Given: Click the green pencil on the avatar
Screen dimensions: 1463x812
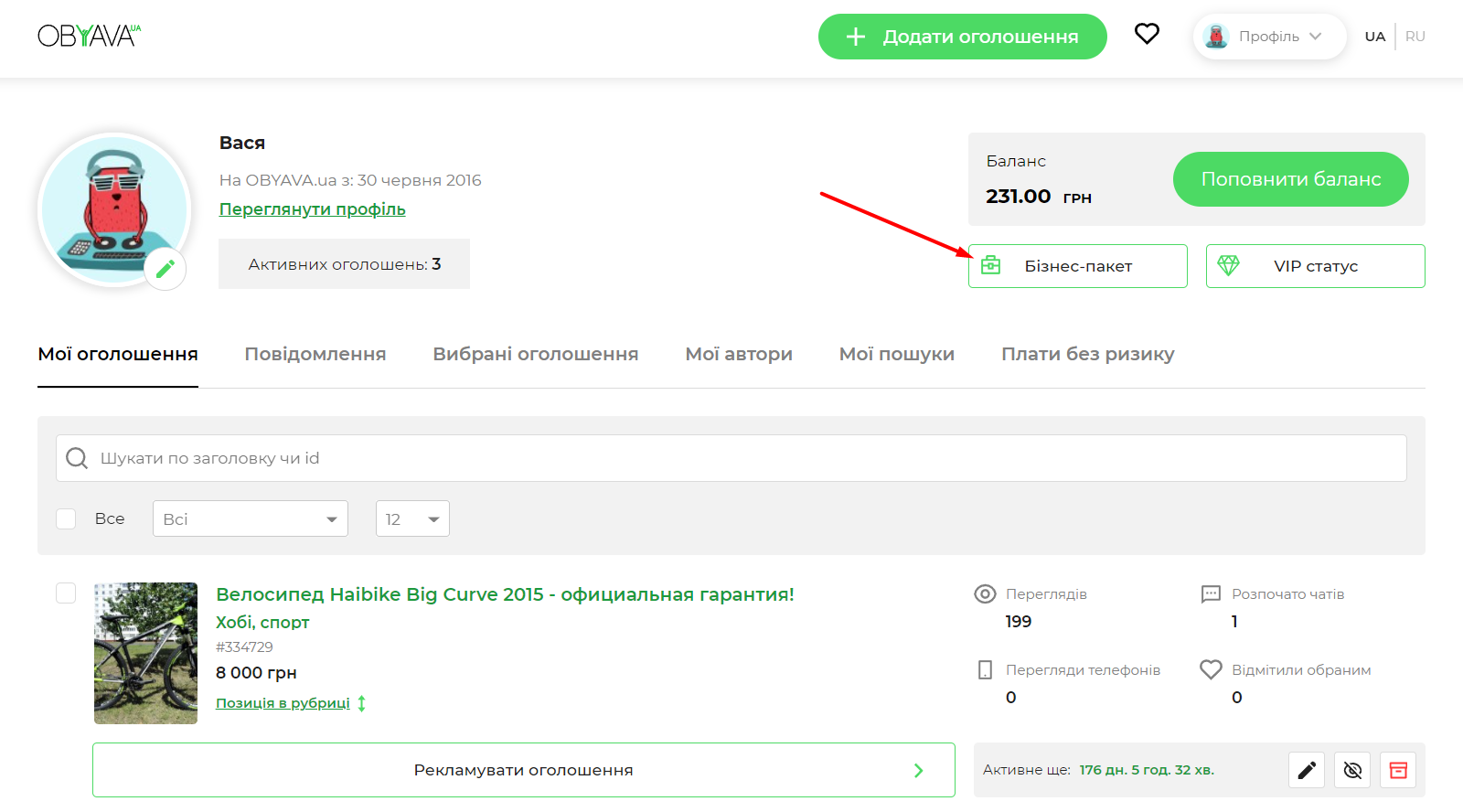Looking at the screenshot, I should point(166,269).
